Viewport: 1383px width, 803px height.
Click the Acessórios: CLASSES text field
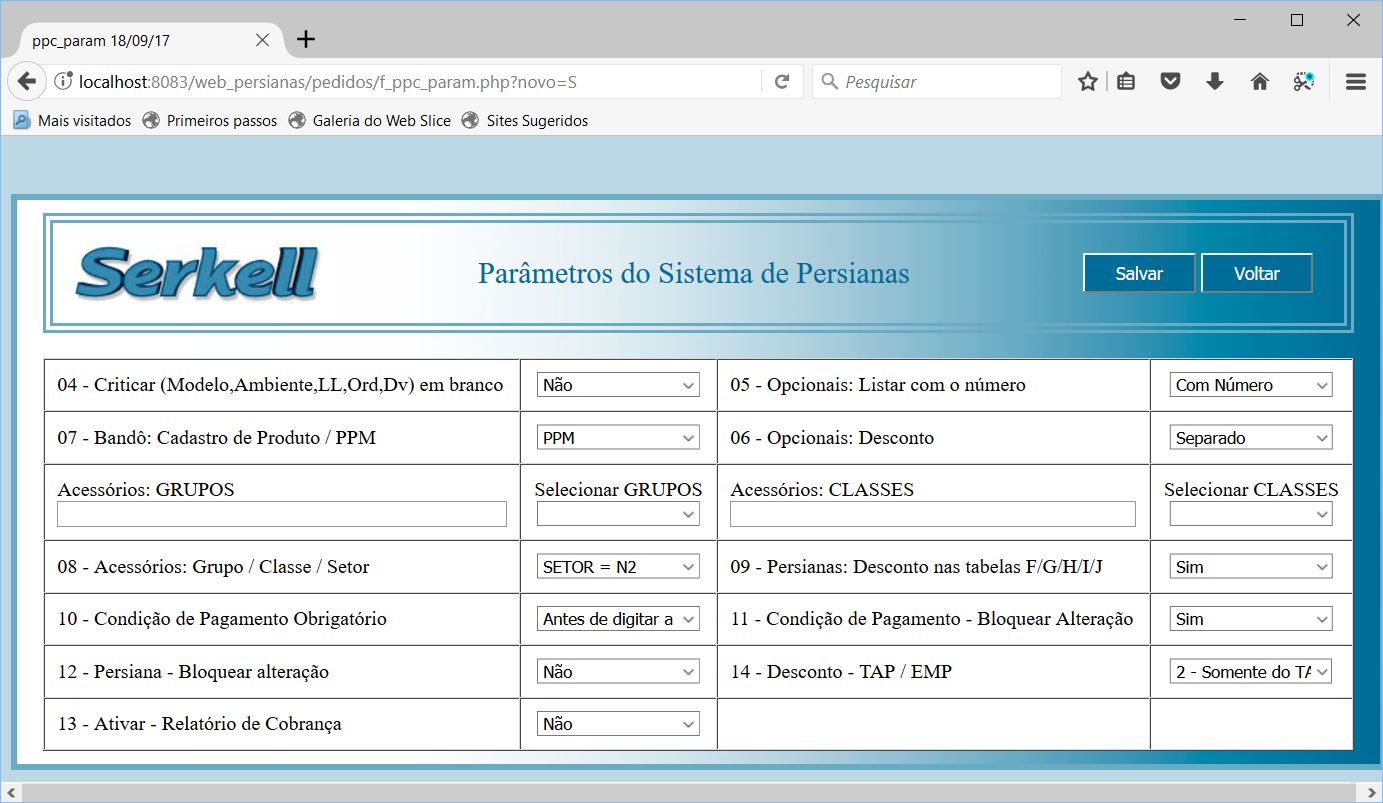click(x=933, y=514)
